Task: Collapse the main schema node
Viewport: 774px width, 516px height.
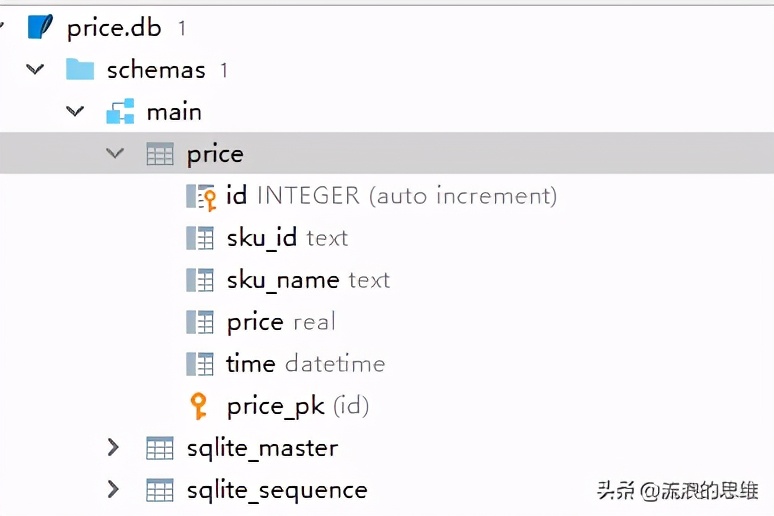Action: (x=76, y=111)
